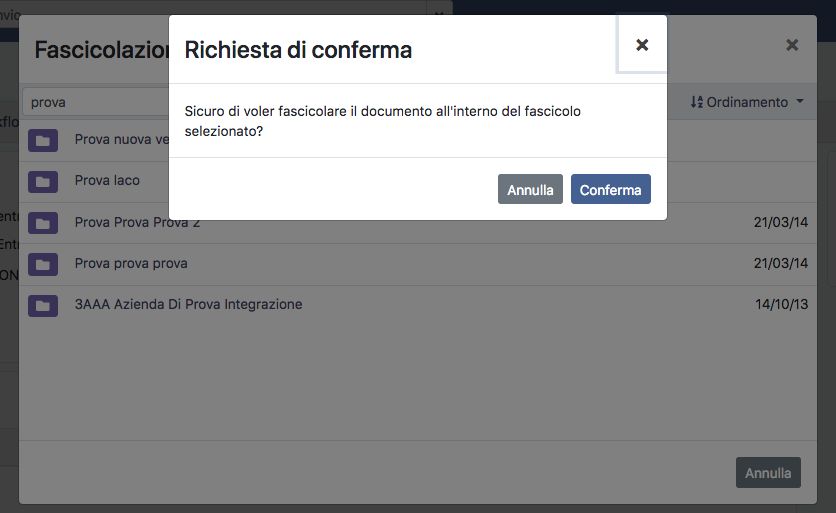Click folder icon for Prova prova prova
The width and height of the screenshot is (836, 513).
pyautogui.click(x=42, y=264)
